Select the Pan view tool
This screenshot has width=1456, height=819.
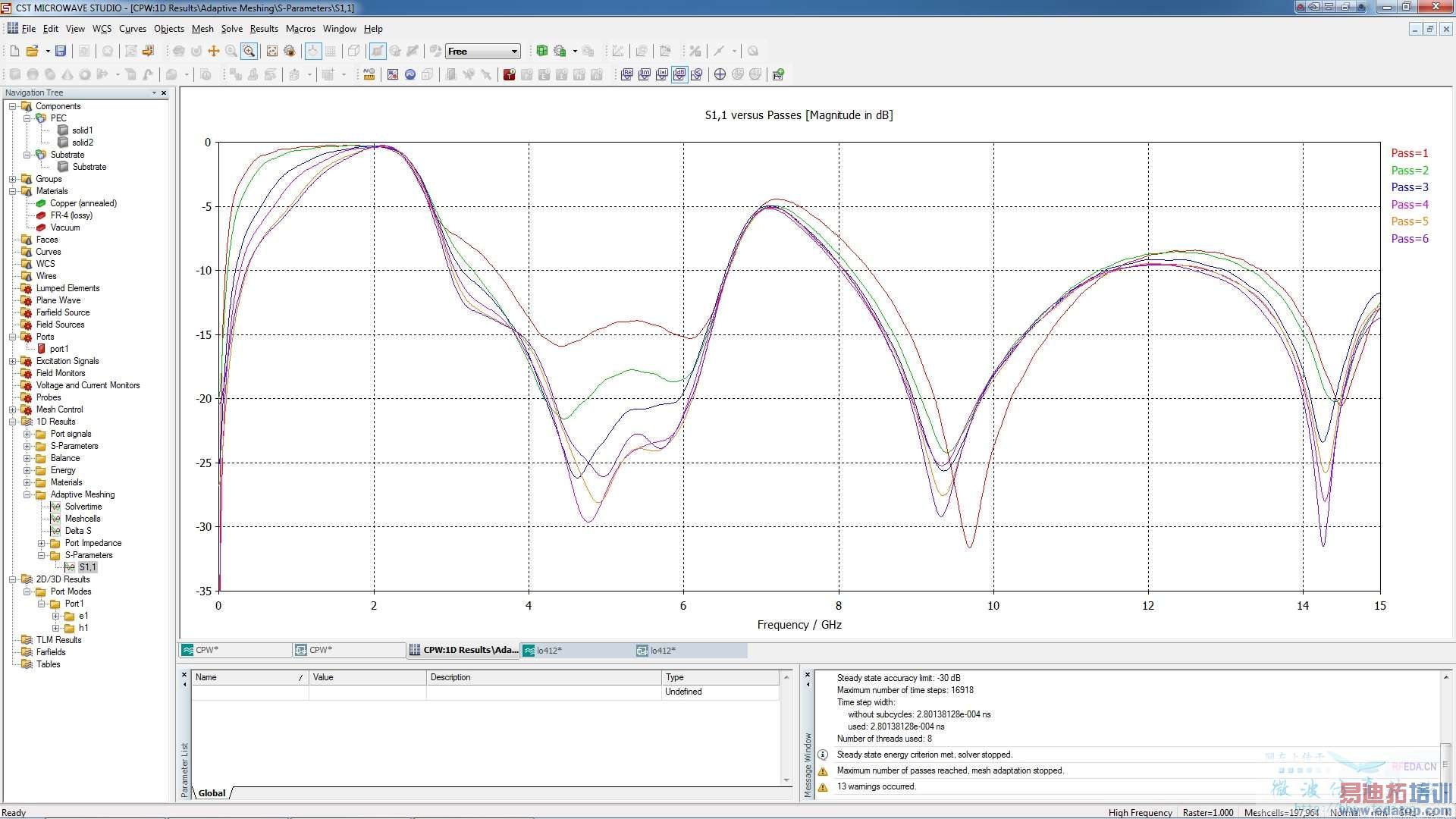pos(214,51)
